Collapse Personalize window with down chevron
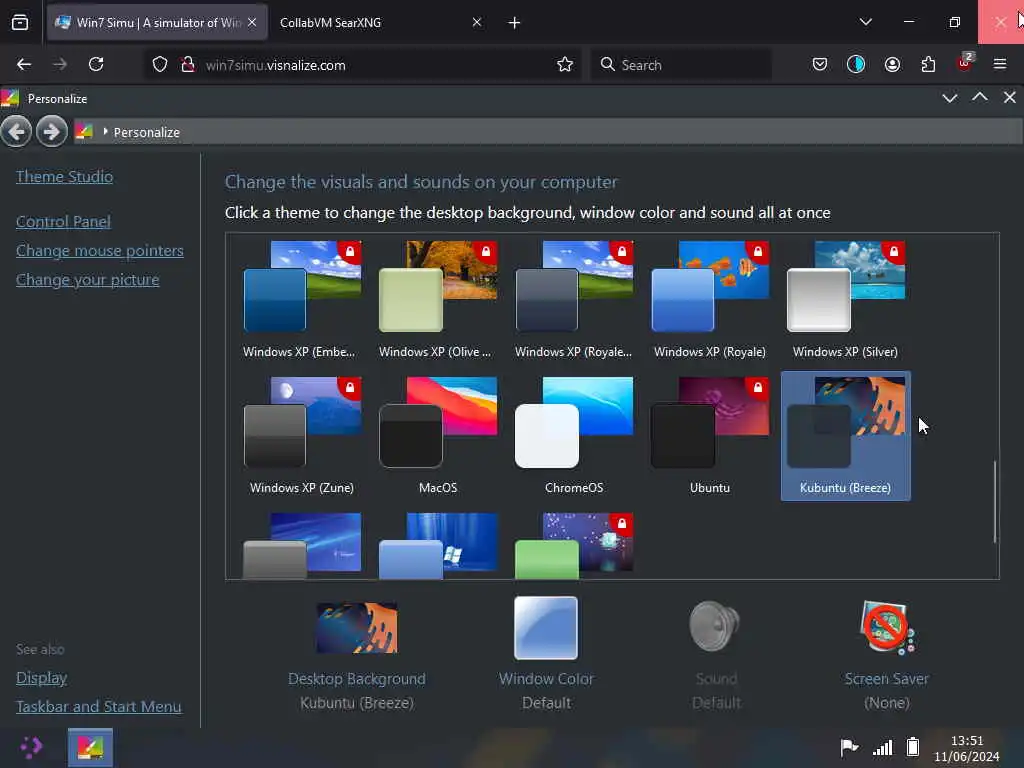Viewport: 1024px width, 768px height. tap(950, 98)
